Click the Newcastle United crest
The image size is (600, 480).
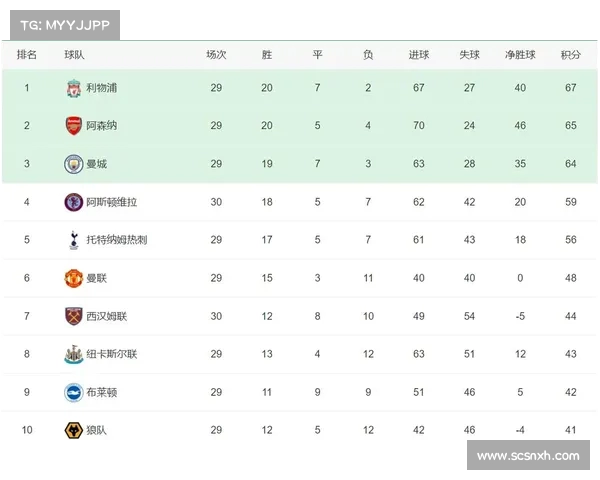pyautogui.click(x=73, y=354)
